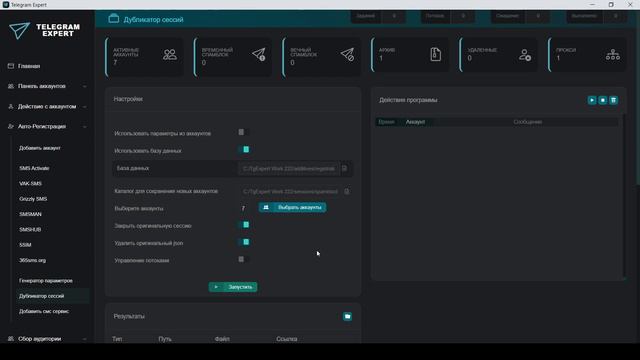The image size is (640, 360).
Task: Open SMSHUB in the sidebar
Action: coord(30,229)
